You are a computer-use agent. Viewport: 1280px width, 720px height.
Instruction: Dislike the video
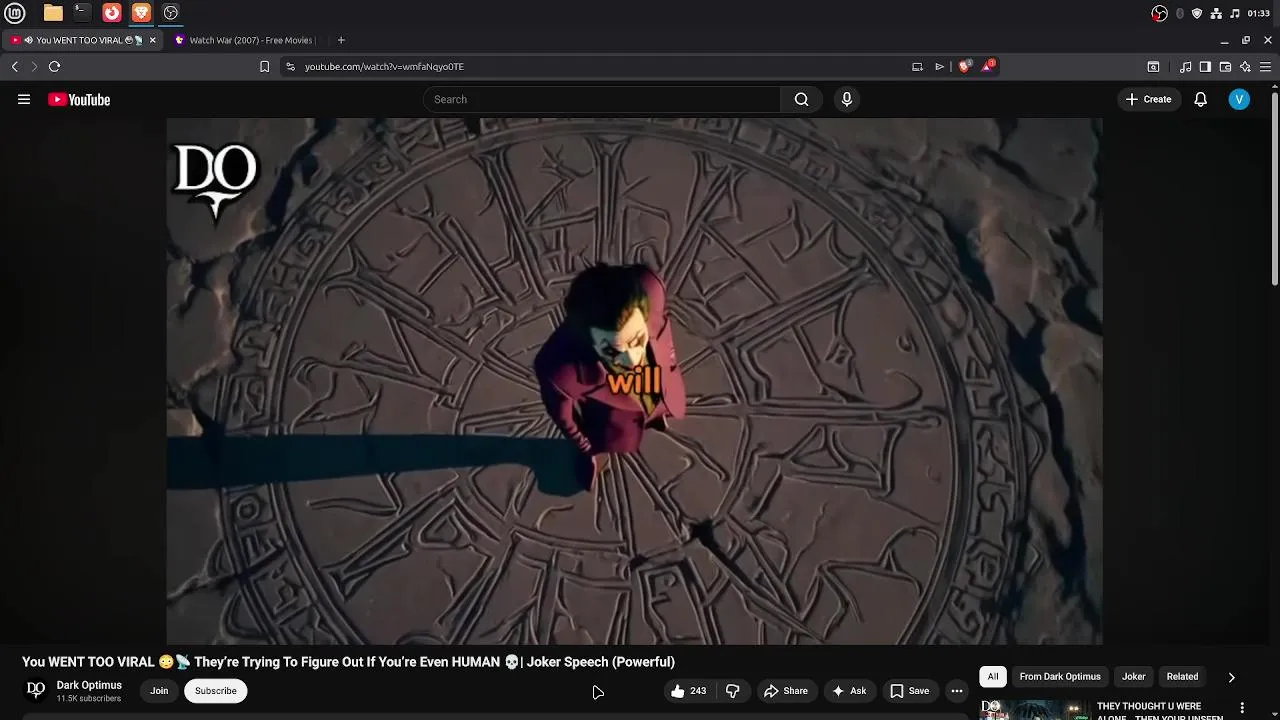[733, 691]
